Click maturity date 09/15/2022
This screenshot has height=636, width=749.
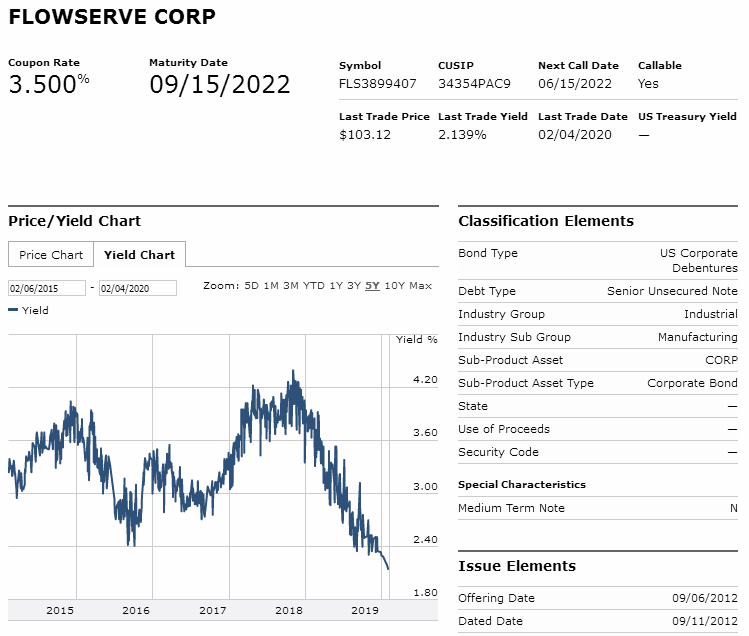(220, 85)
